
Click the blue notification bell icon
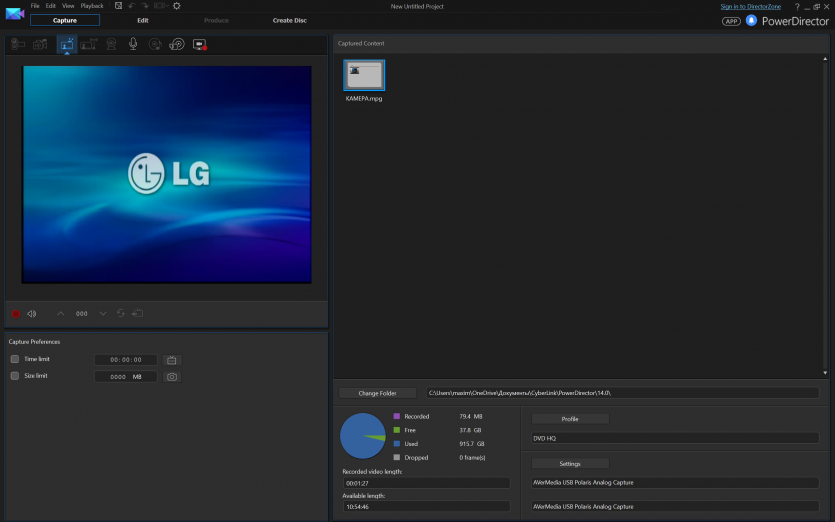pyautogui.click(x=751, y=20)
